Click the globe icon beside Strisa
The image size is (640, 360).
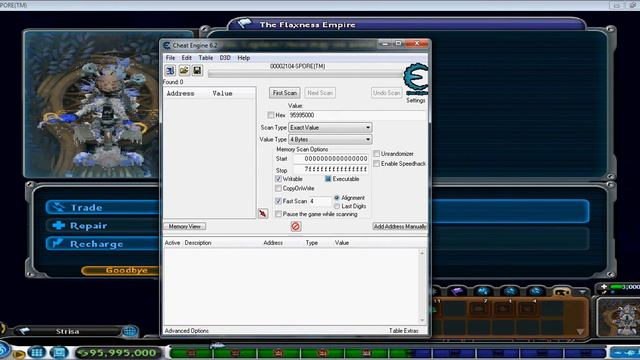point(130,331)
